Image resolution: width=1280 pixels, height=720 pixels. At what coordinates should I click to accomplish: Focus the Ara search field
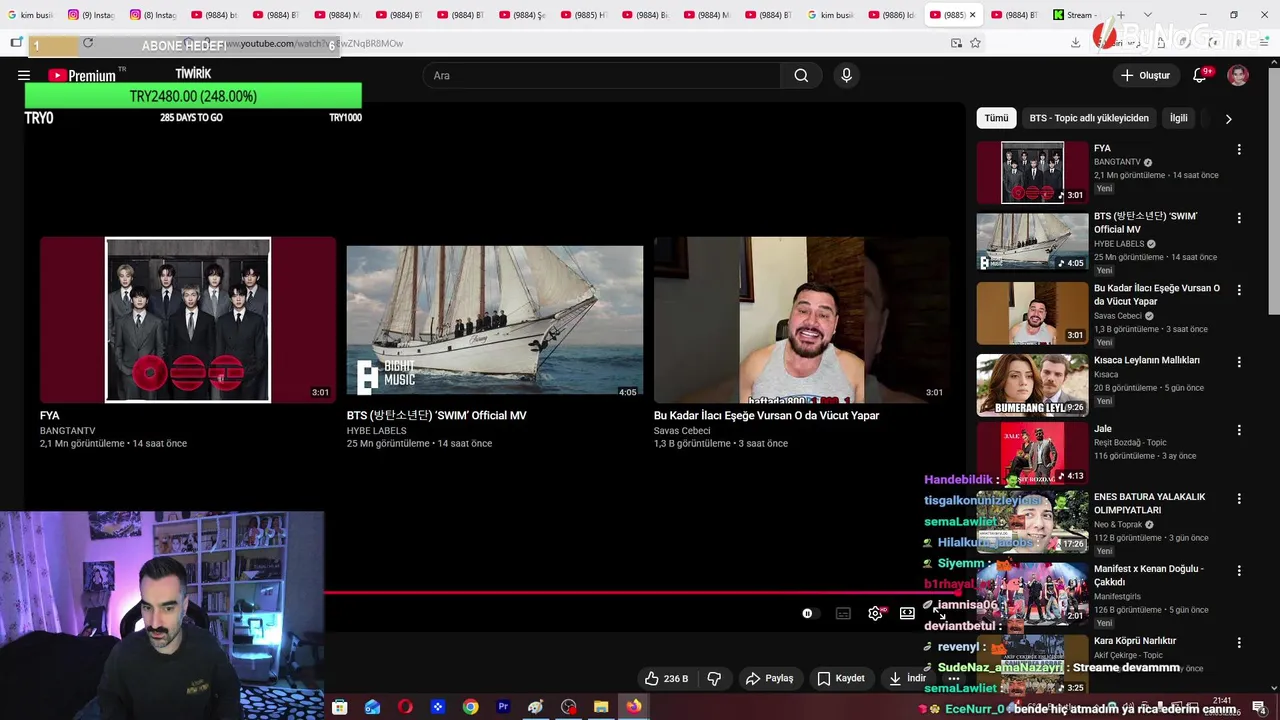pos(602,75)
